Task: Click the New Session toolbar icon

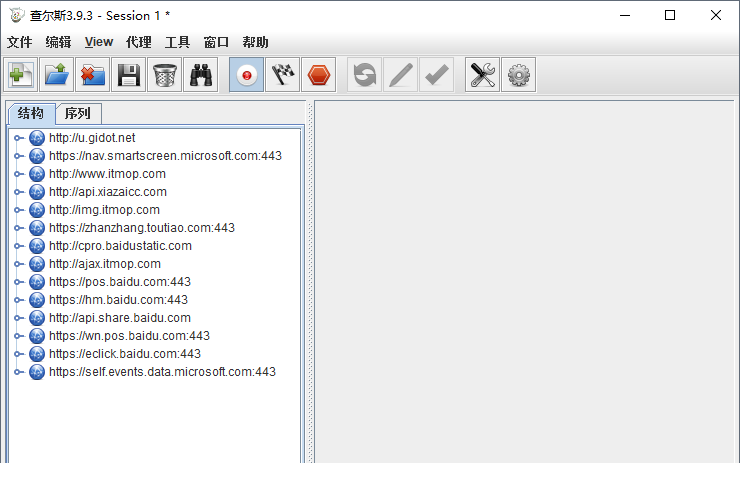Action: 21,75
